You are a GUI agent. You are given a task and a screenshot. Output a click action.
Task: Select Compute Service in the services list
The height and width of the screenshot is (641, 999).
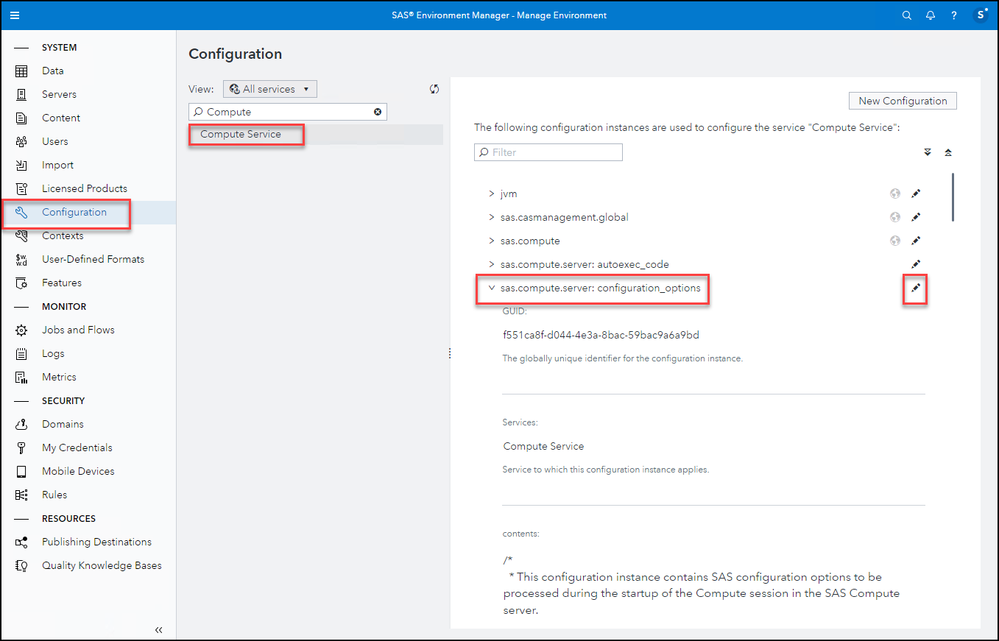pos(241,134)
